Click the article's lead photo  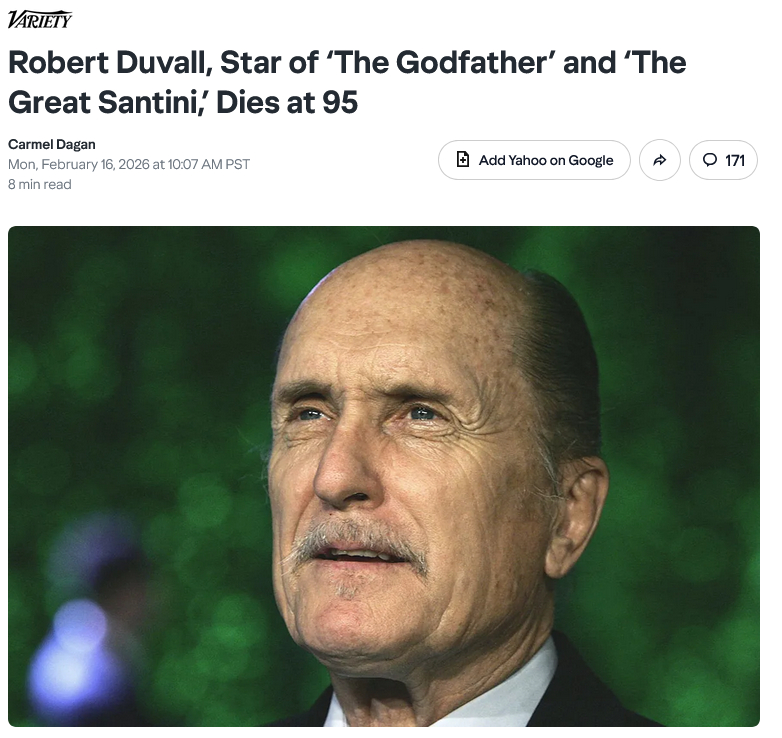(384, 476)
